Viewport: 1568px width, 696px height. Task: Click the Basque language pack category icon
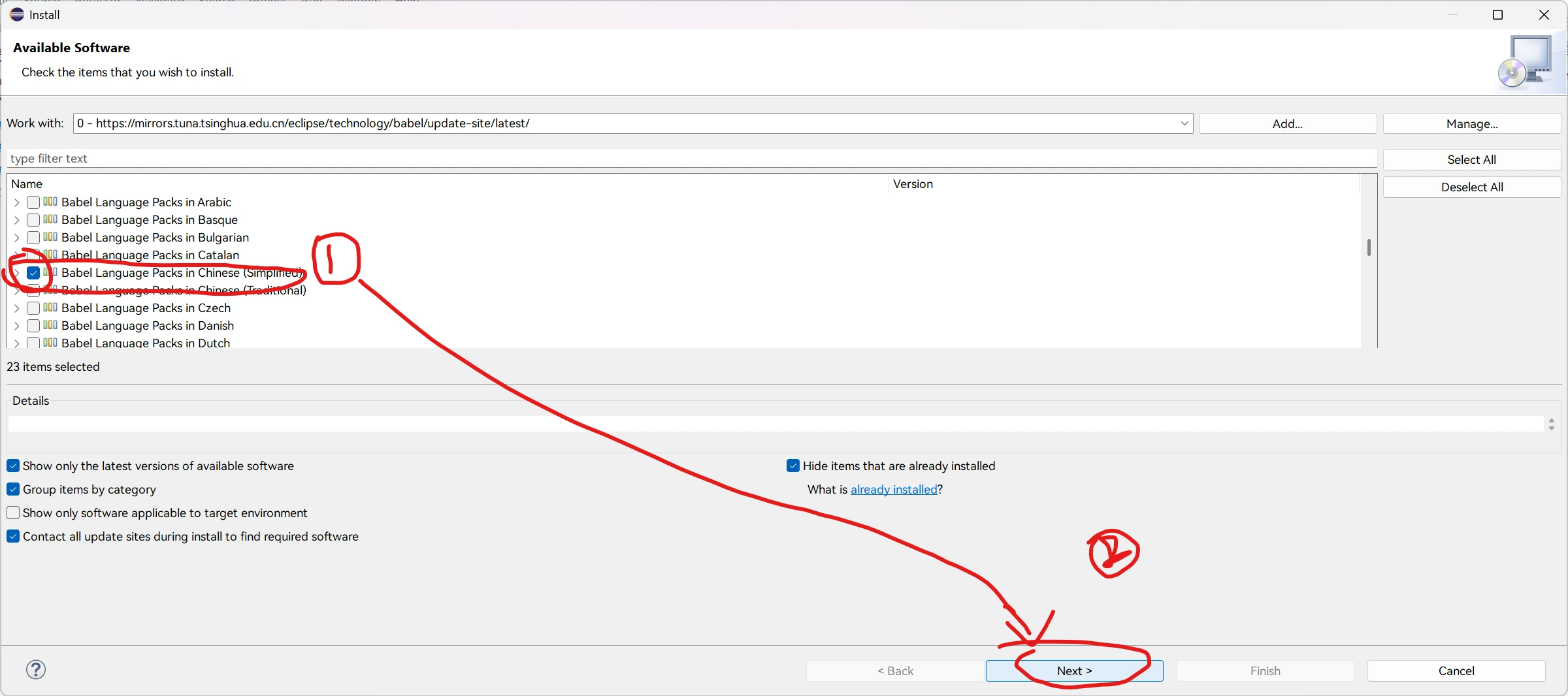[x=50, y=219]
